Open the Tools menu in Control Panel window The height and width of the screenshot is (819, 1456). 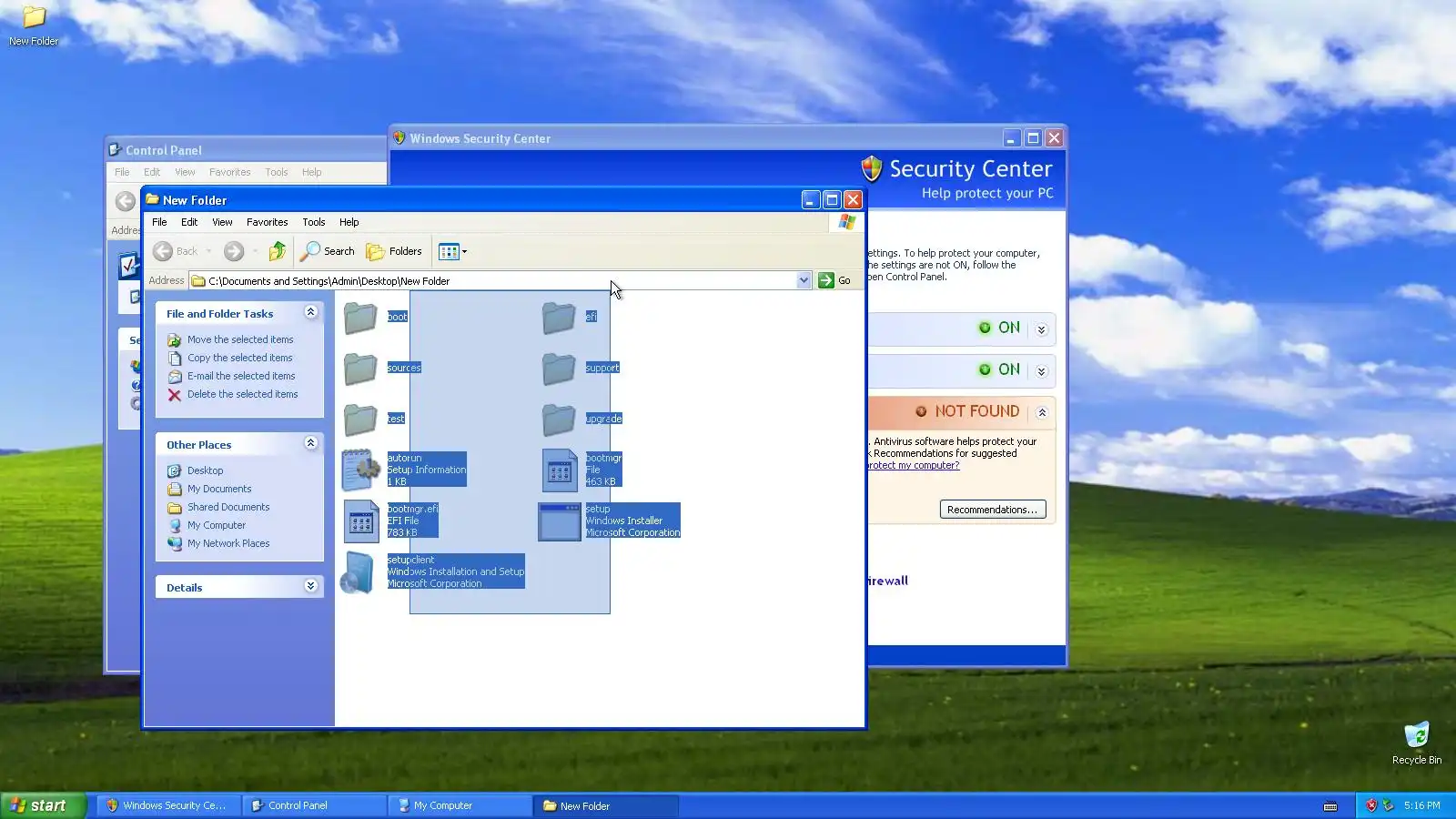[277, 172]
